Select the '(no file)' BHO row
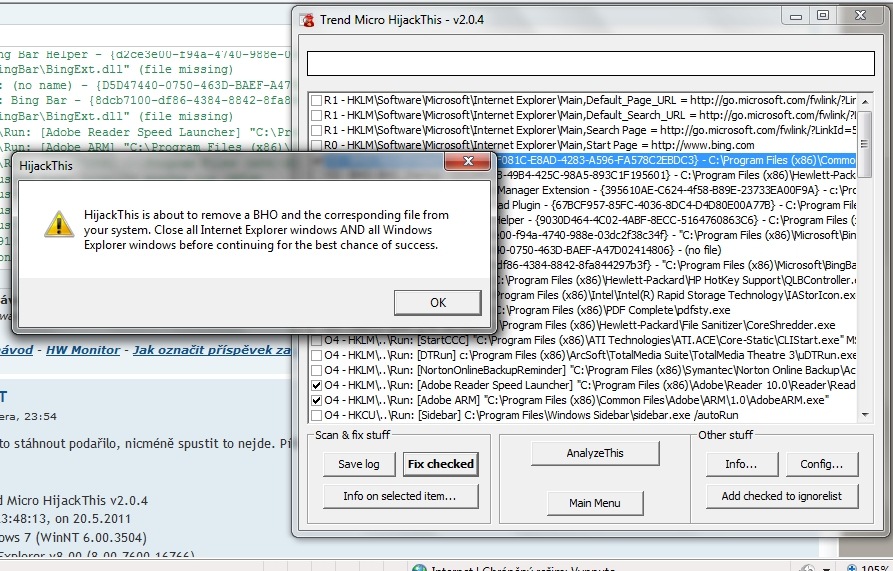Screen dimensions: 893x571 click(676, 250)
